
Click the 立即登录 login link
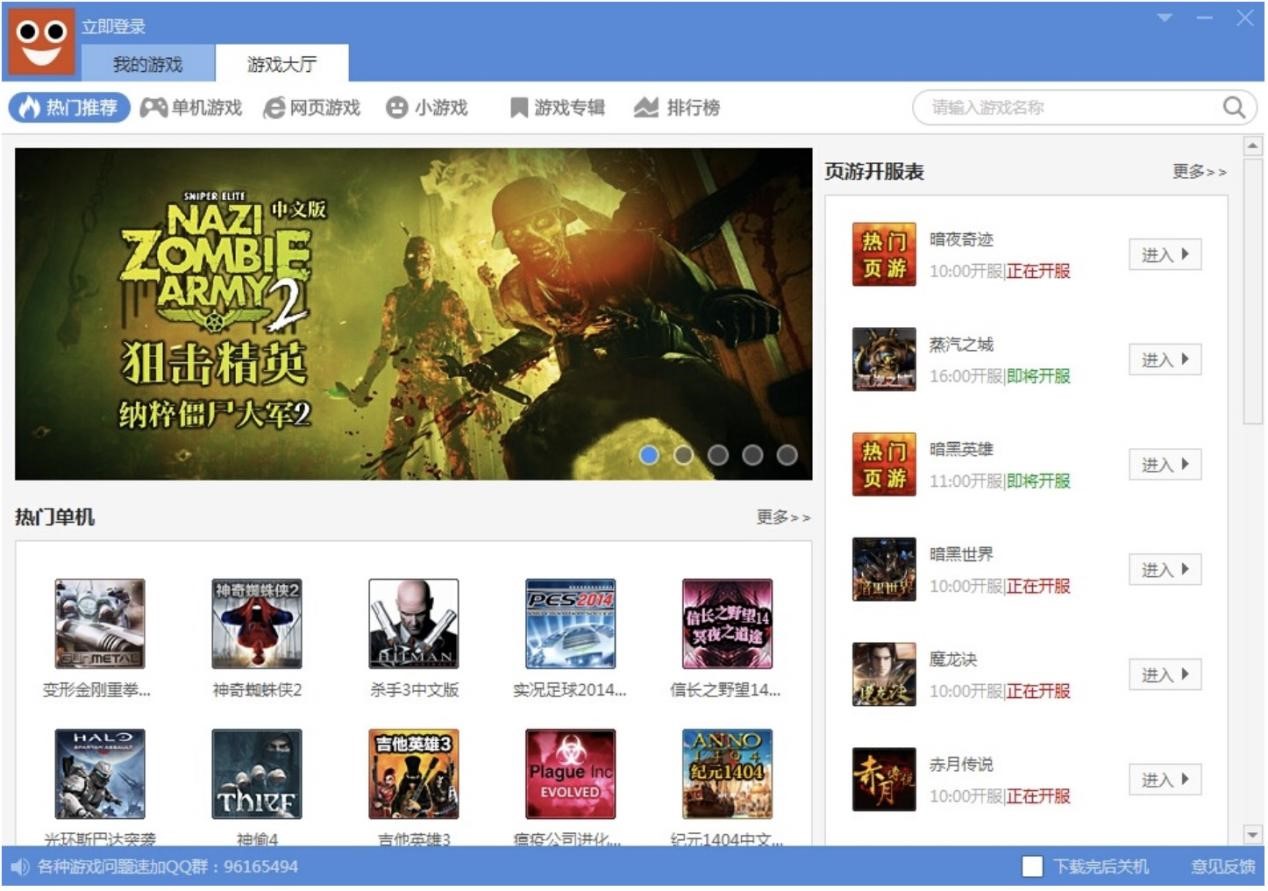pos(114,27)
